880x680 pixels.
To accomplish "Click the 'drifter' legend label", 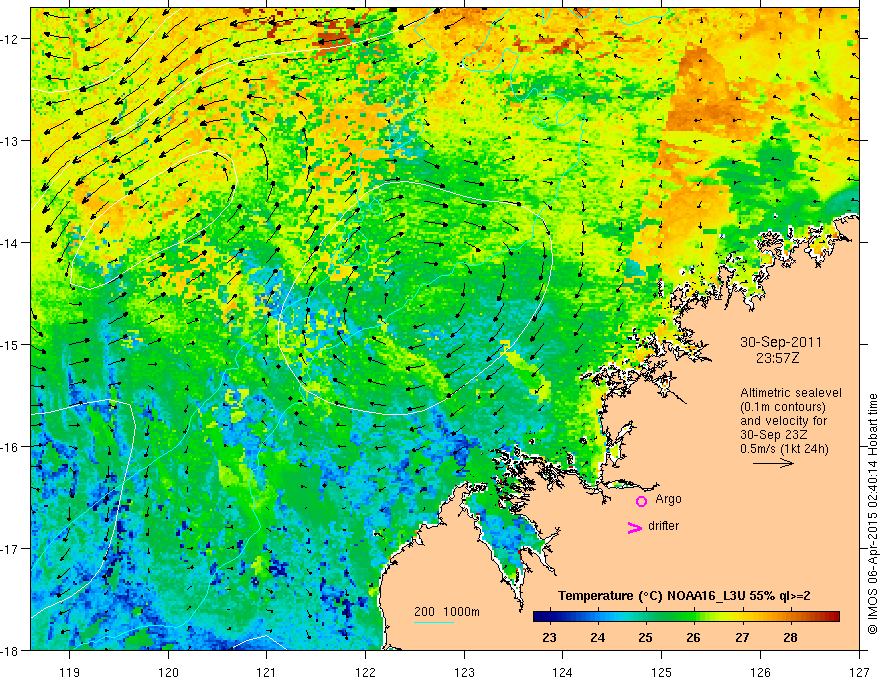I will (x=663, y=526).
